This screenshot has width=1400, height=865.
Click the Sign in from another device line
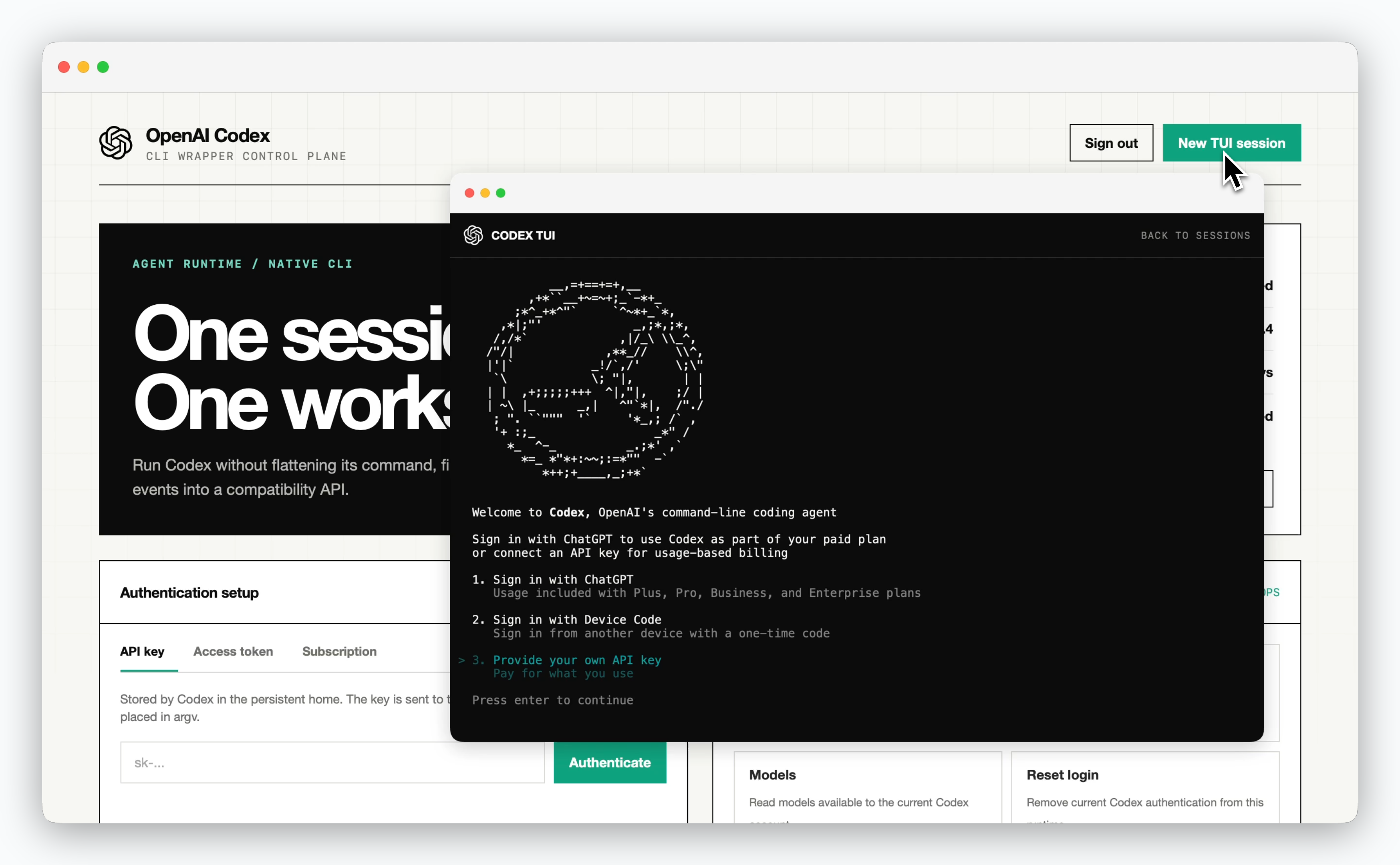coord(661,633)
